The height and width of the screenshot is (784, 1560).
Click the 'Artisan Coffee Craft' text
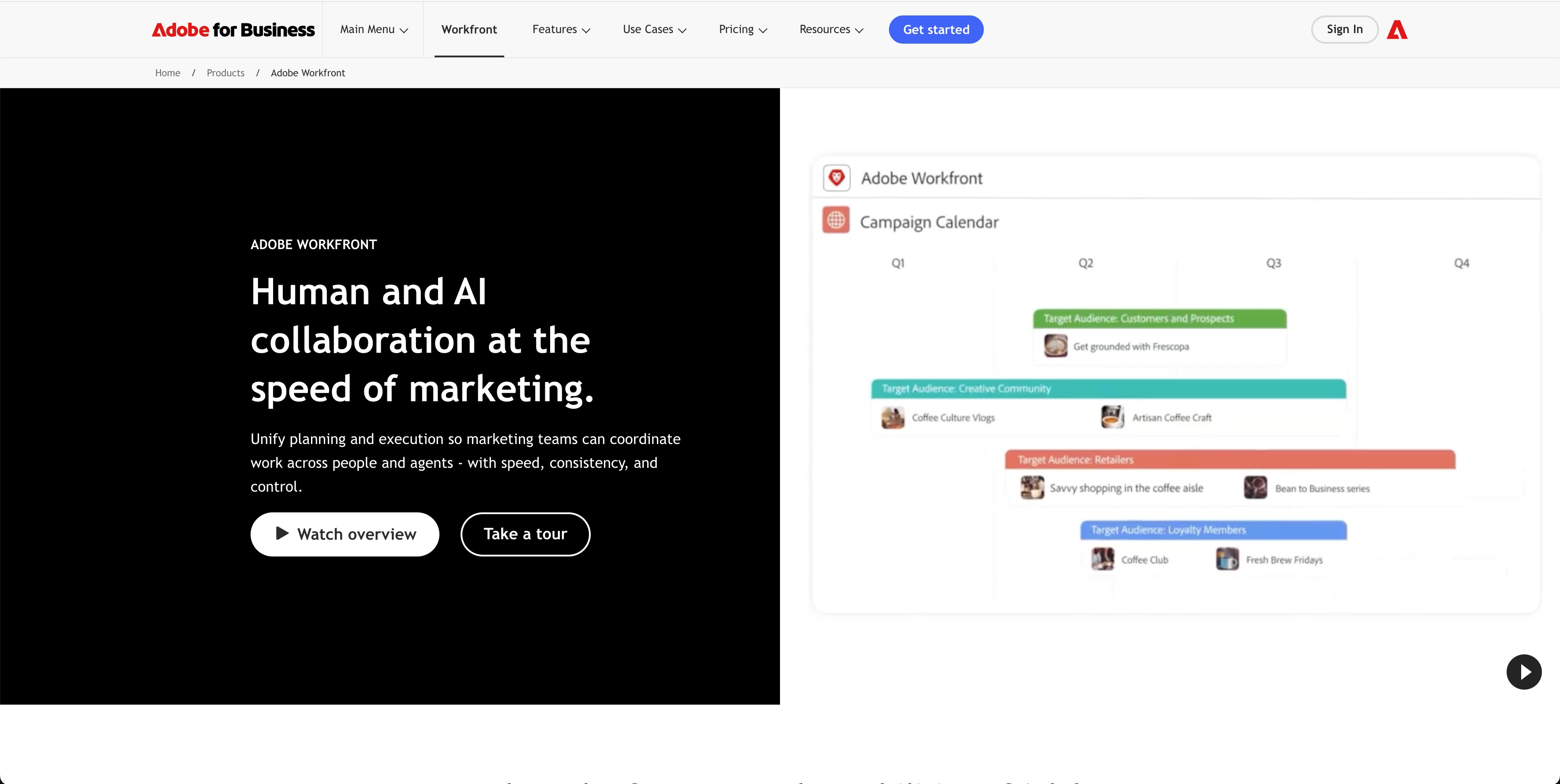(x=1172, y=418)
